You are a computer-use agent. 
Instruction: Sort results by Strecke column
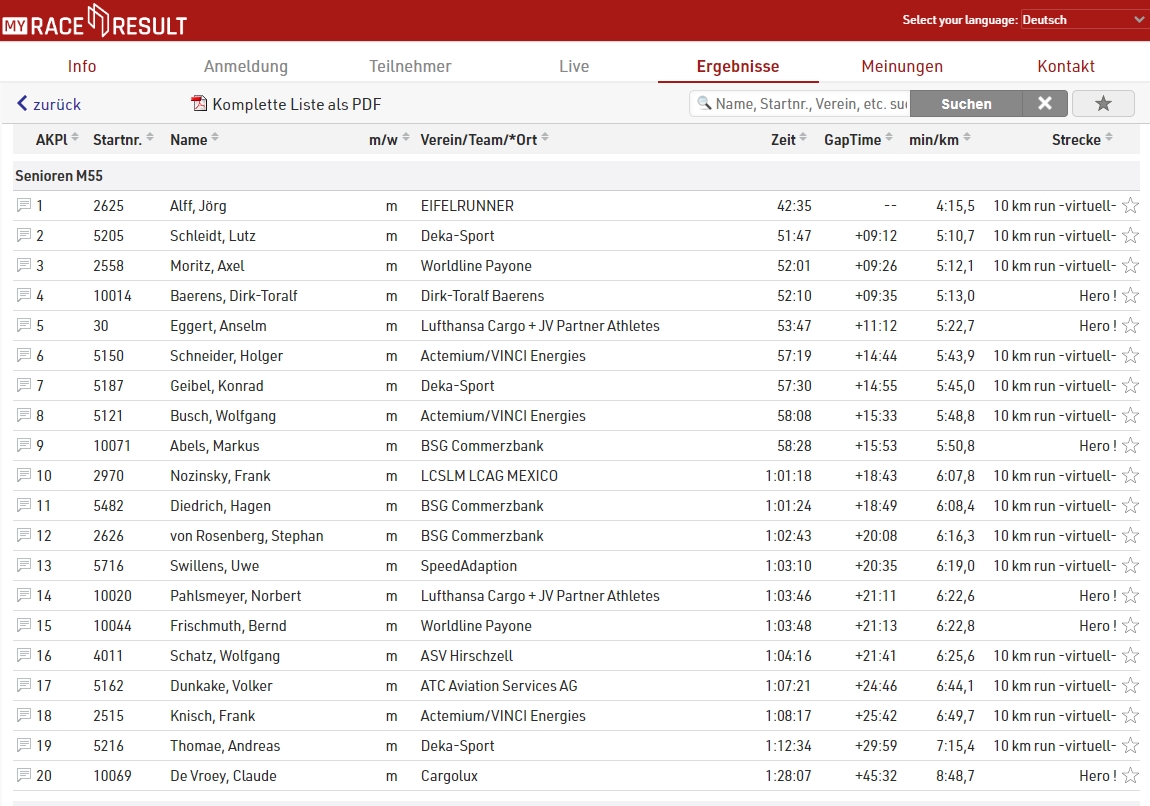click(x=1082, y=139)
